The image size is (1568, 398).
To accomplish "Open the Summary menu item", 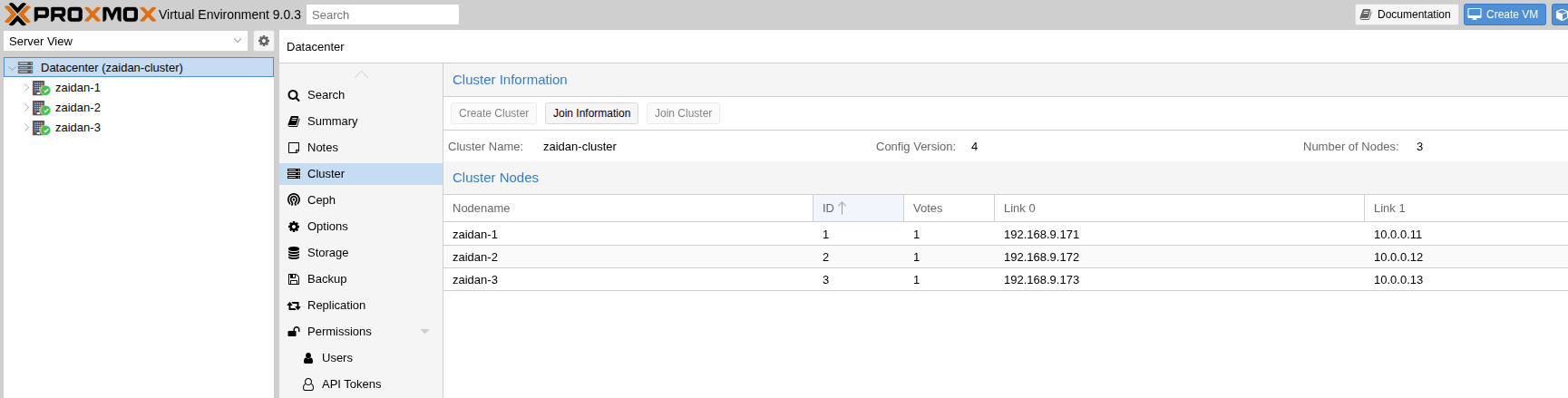I will pos(332,121).
